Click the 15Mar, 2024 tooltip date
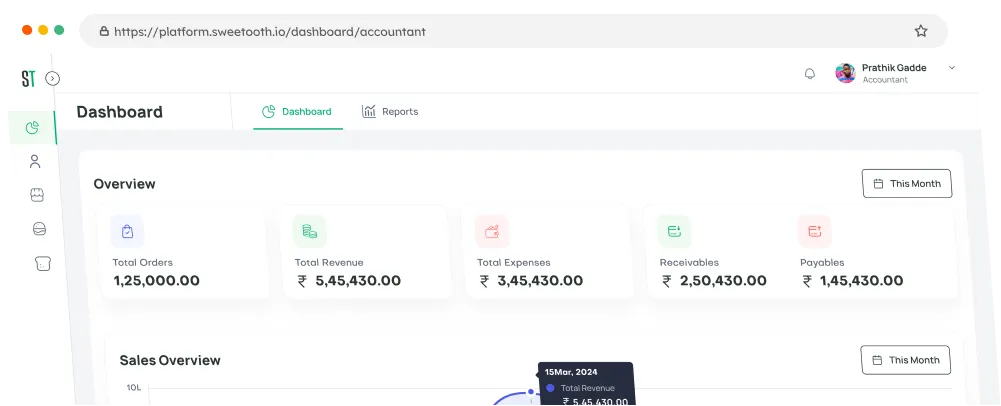This screenshot has width=1001, height=406. click(x=571, y=372)
